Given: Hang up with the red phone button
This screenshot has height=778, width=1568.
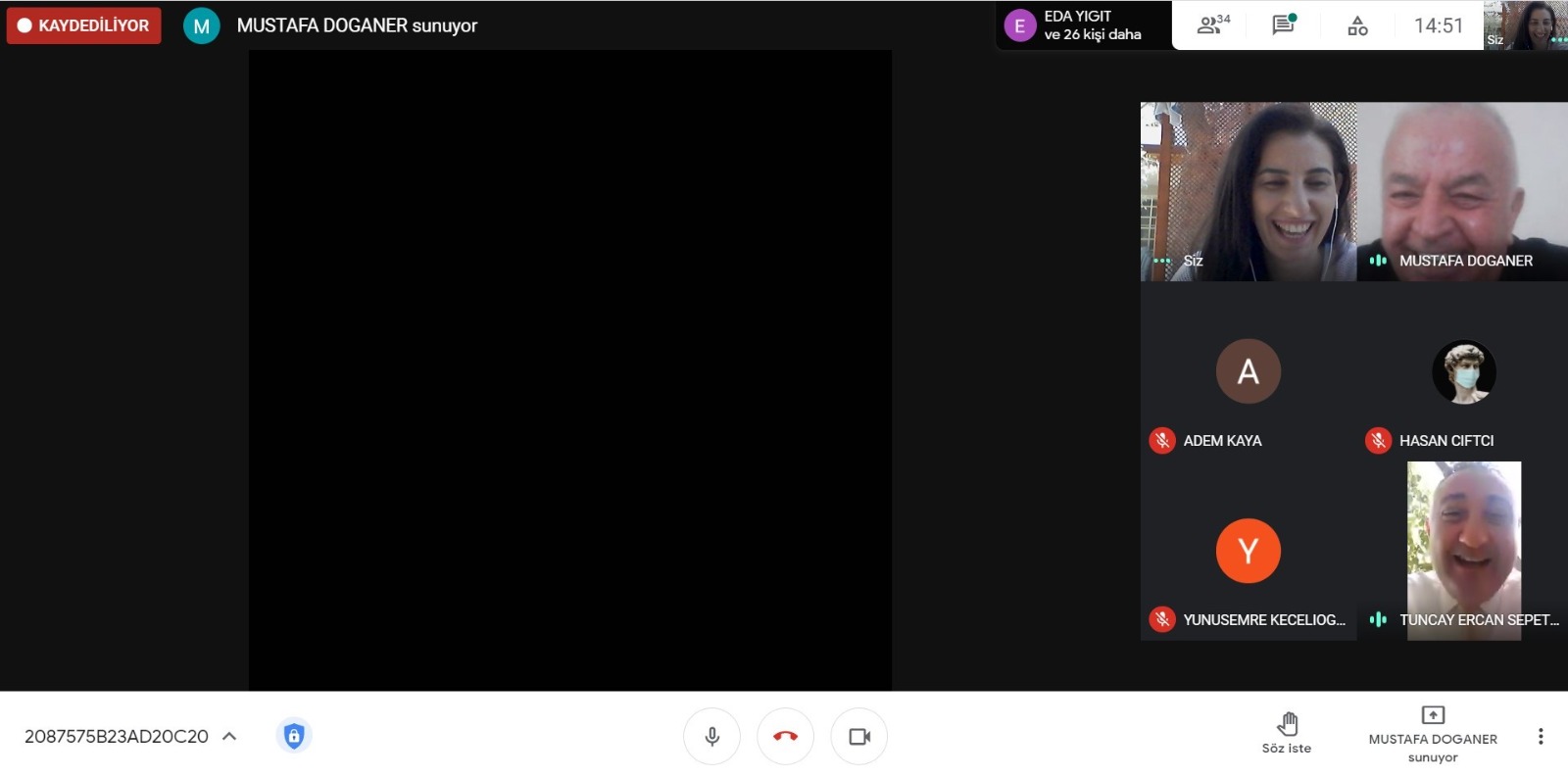Looking at the screenshot, I should point(785,736).
